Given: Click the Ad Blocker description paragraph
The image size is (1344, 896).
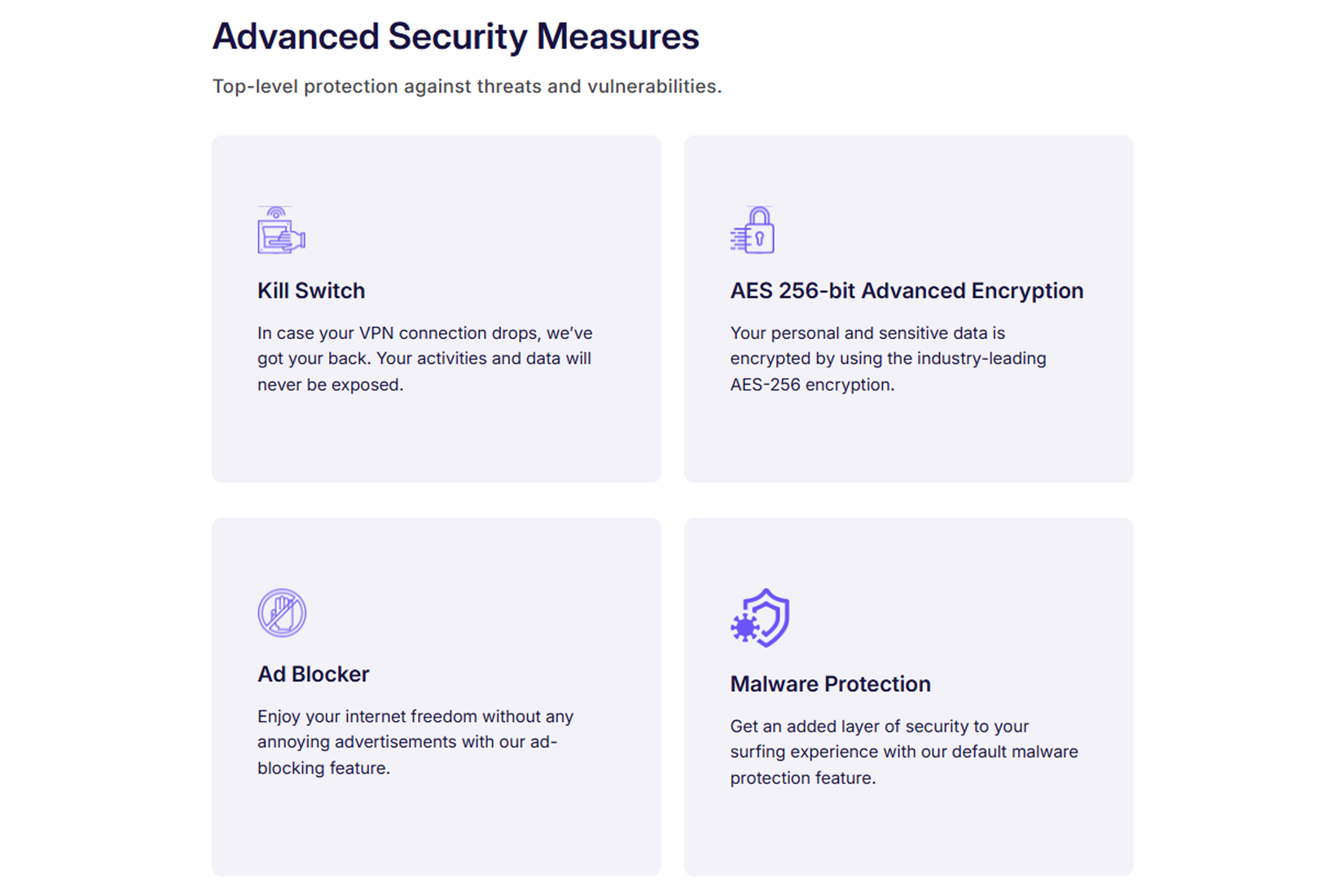Looking at the screenshot, I should (x=415, y=742).
